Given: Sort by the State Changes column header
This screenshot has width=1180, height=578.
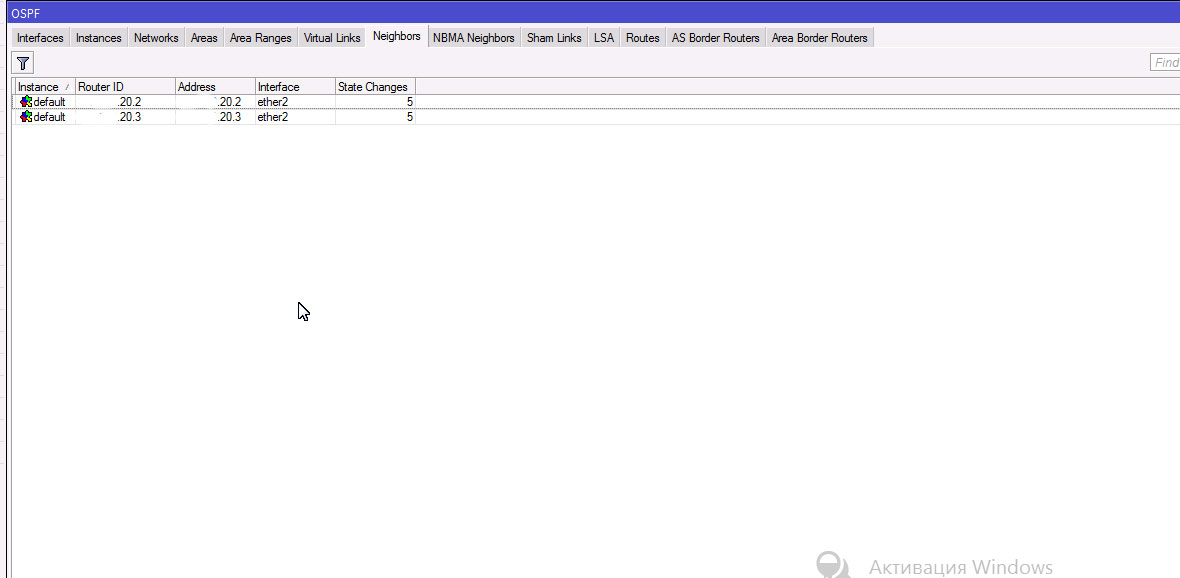Looking at the screenshot, I should (376, 87).
